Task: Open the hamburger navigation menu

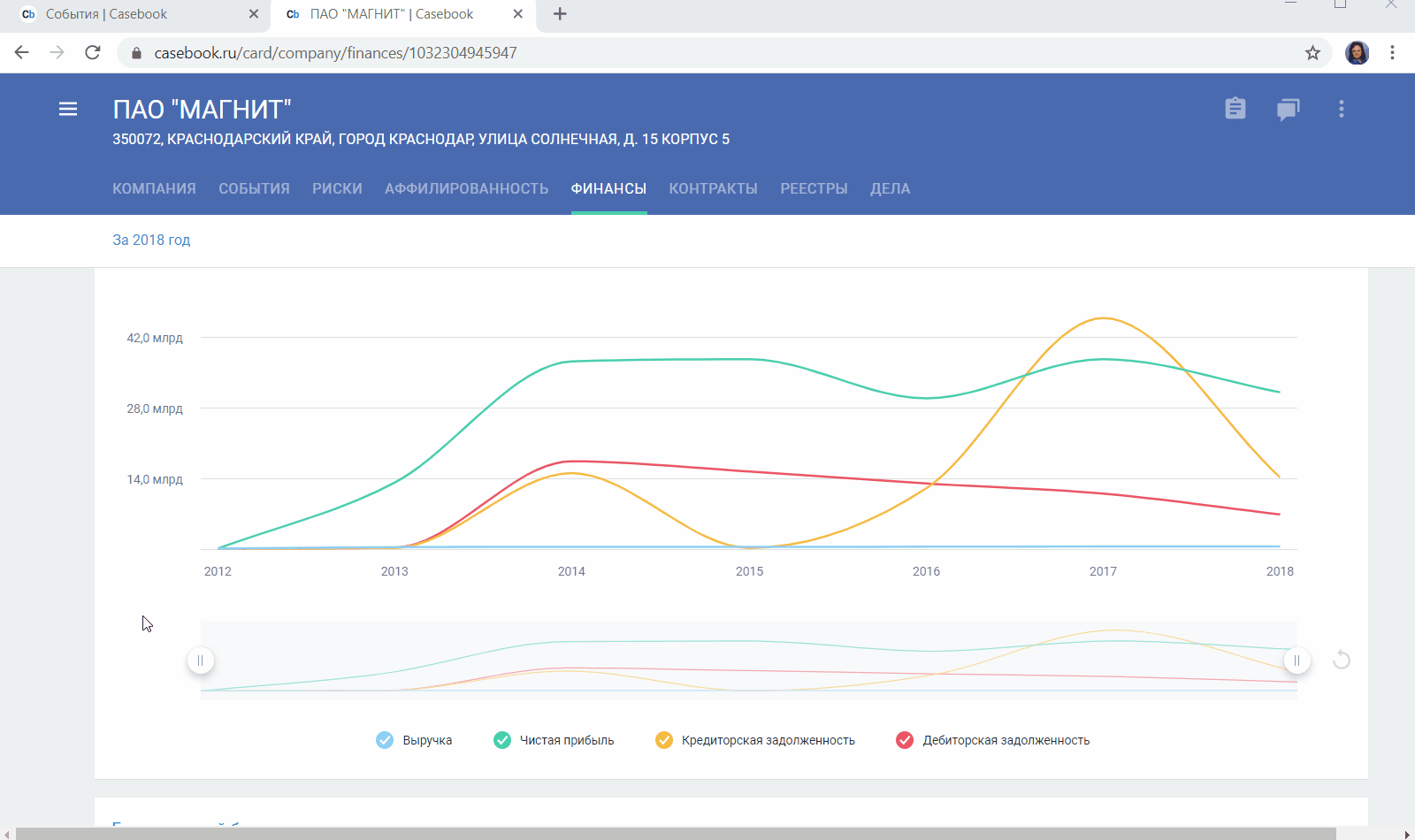Action: click(x=68, y=109)
